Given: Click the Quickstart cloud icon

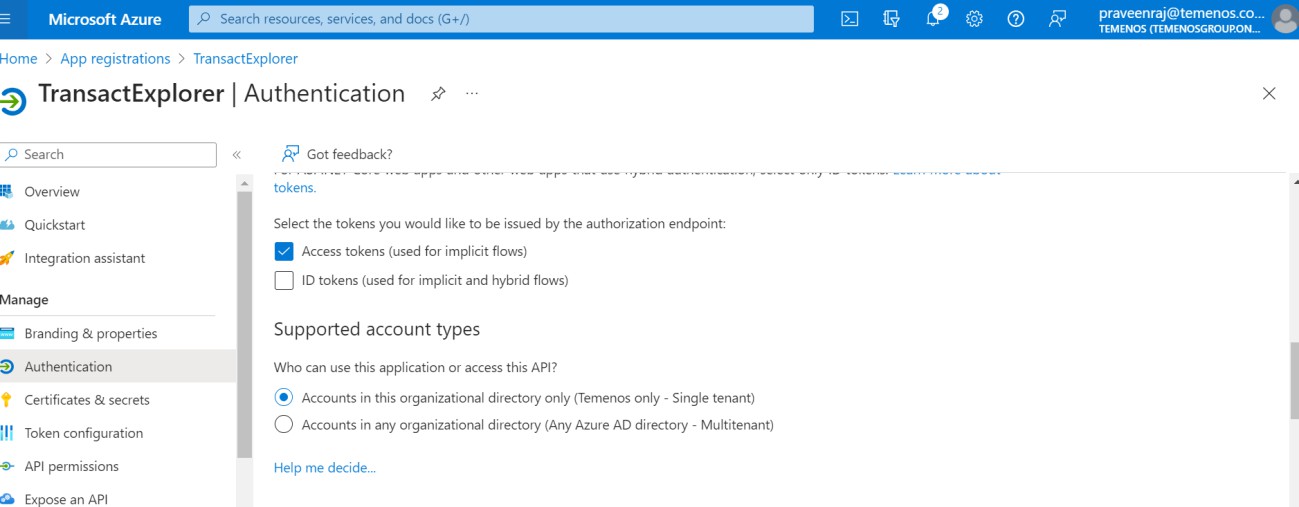Looking at the screenshot, I should point(6,225).
